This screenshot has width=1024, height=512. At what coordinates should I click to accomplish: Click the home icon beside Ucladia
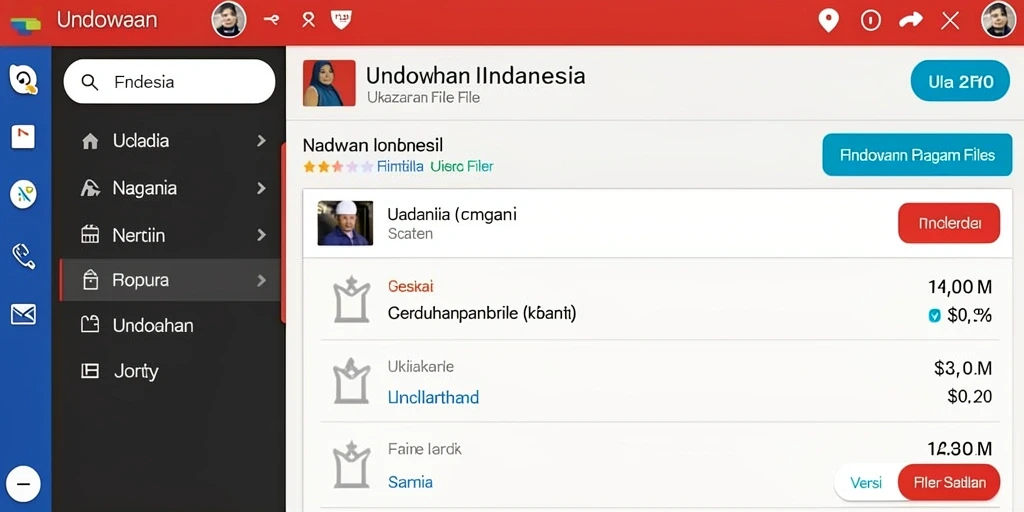(90, 141)
